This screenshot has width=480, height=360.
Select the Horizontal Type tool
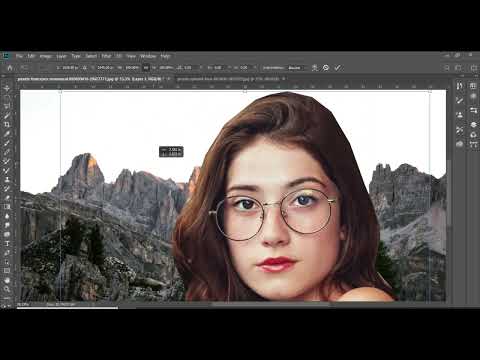(7, 243)
